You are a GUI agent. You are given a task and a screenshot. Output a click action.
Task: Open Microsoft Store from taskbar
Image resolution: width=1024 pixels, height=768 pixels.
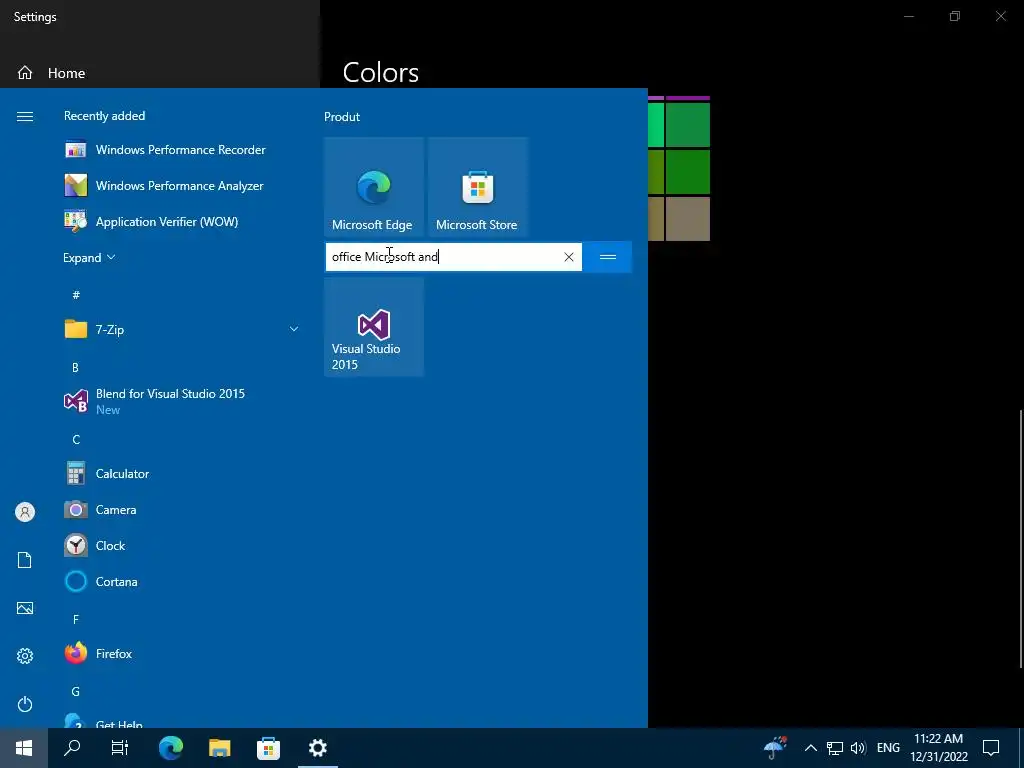point(268,748)
